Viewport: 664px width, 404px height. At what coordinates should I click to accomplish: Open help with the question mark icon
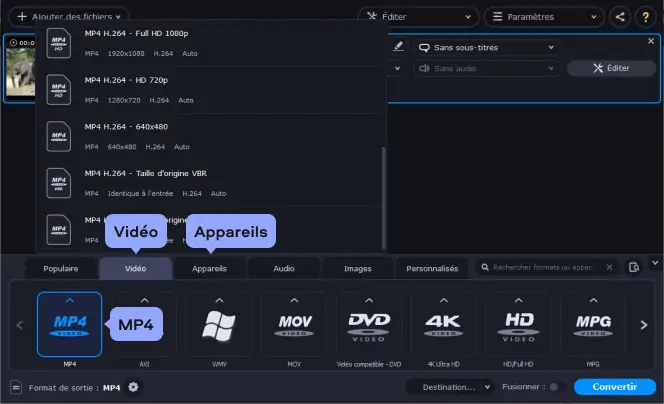tap(645, 17)
